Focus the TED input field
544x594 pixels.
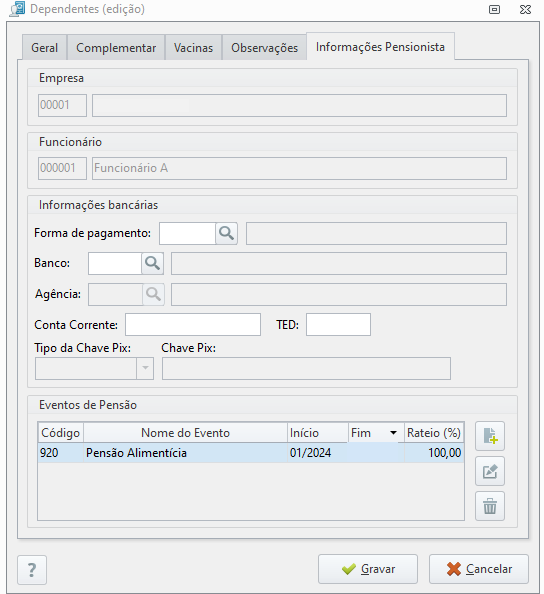coord(338,325)
